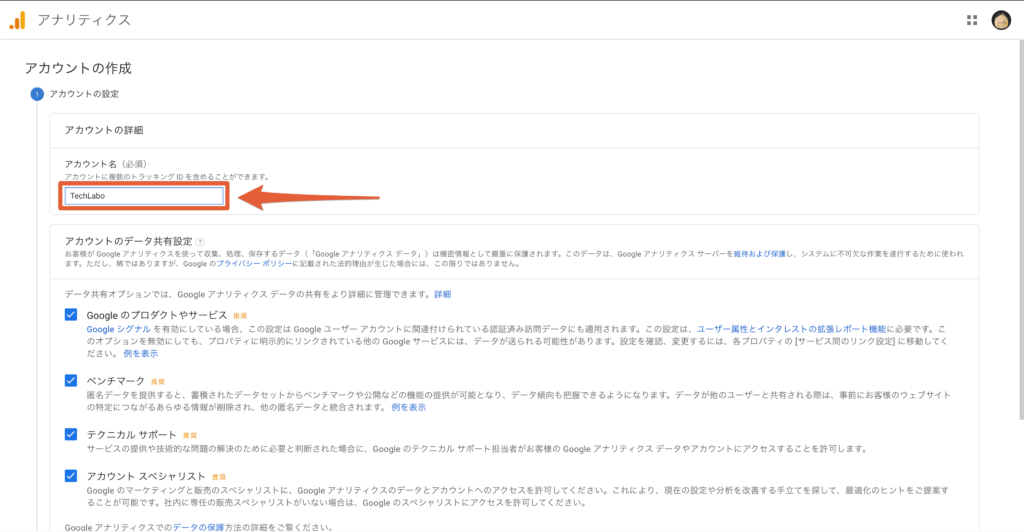The image size is (1024, 532).
Task: Open the Google apps grid icon
Action: tap(971, 20)
